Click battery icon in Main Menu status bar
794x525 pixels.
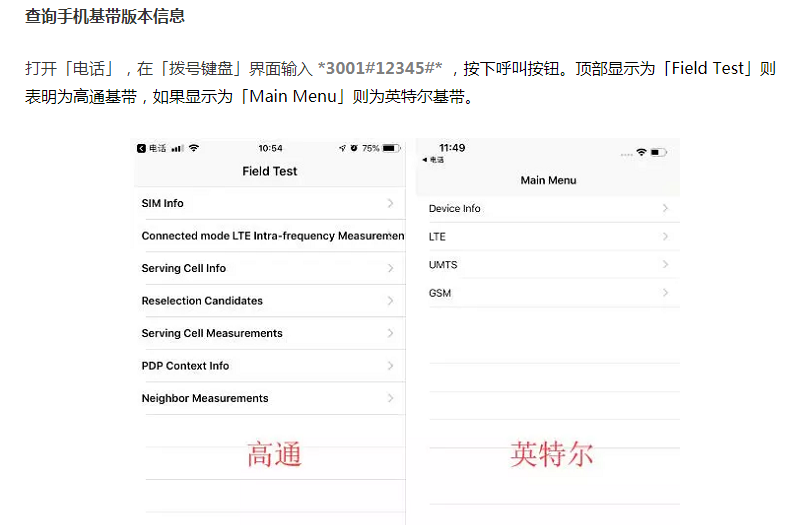tap(658, 152)
